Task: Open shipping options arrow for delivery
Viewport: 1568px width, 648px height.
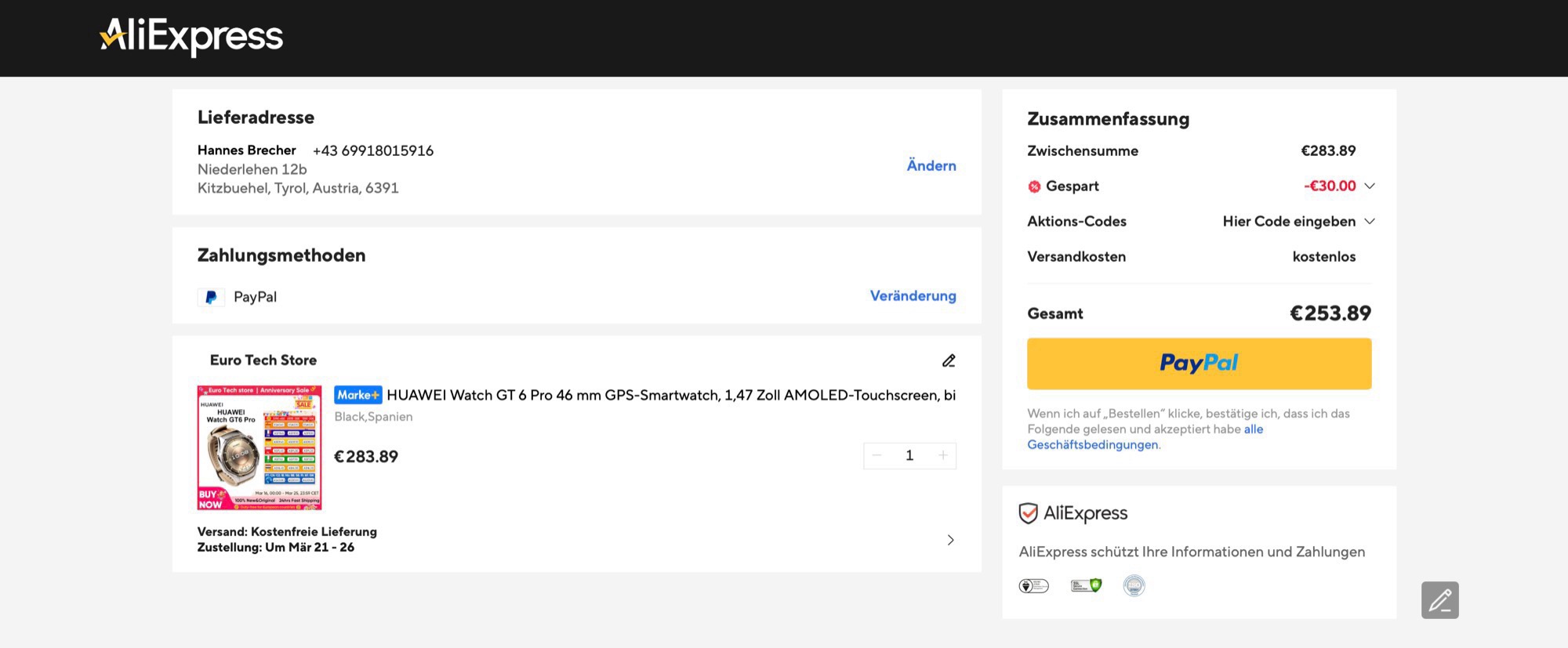Action: click(950, 540)
